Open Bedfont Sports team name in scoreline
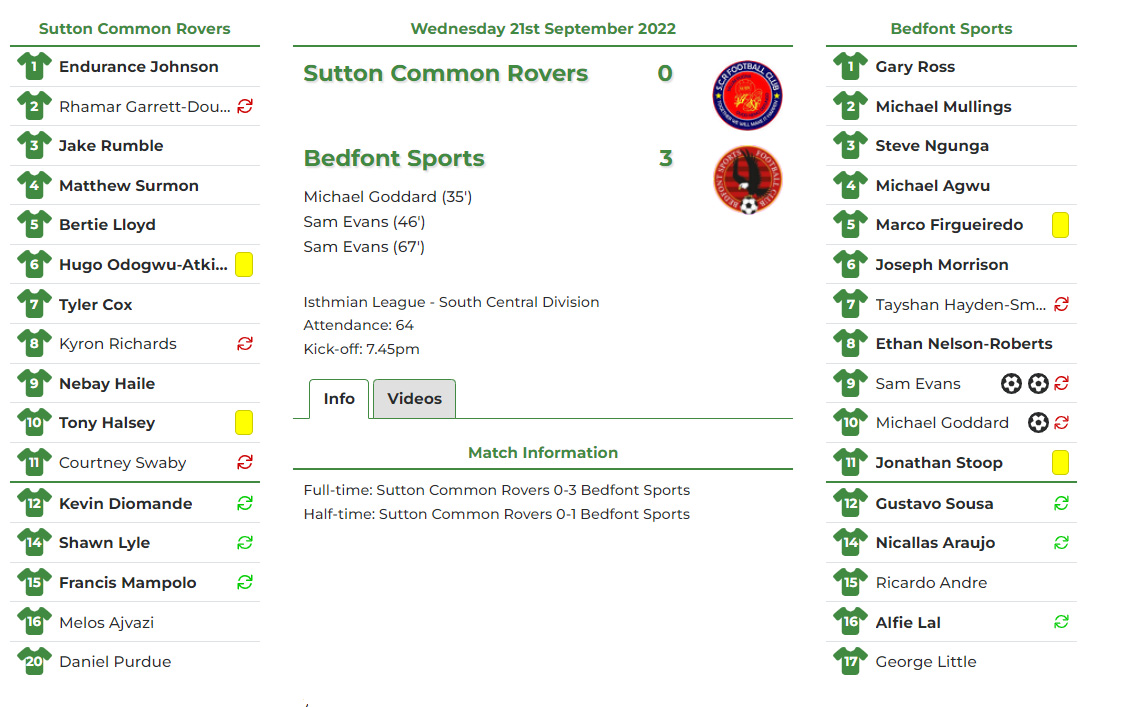Screen dimensions: 1121x707 (394, 159)
